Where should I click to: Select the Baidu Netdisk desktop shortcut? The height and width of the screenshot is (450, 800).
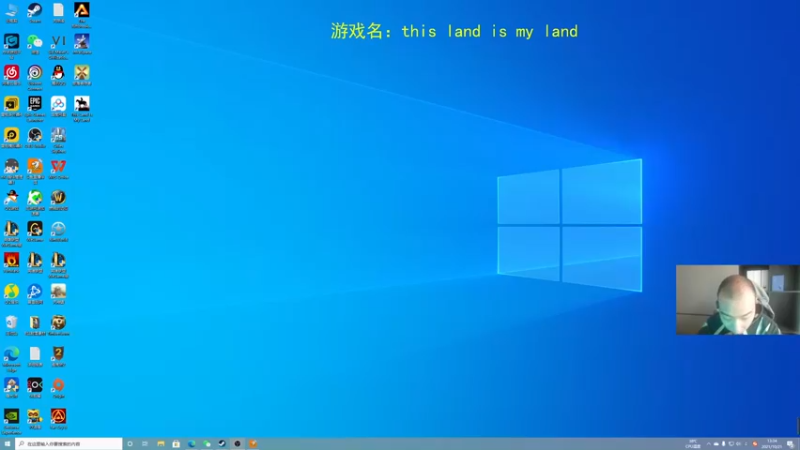point(58,106)
